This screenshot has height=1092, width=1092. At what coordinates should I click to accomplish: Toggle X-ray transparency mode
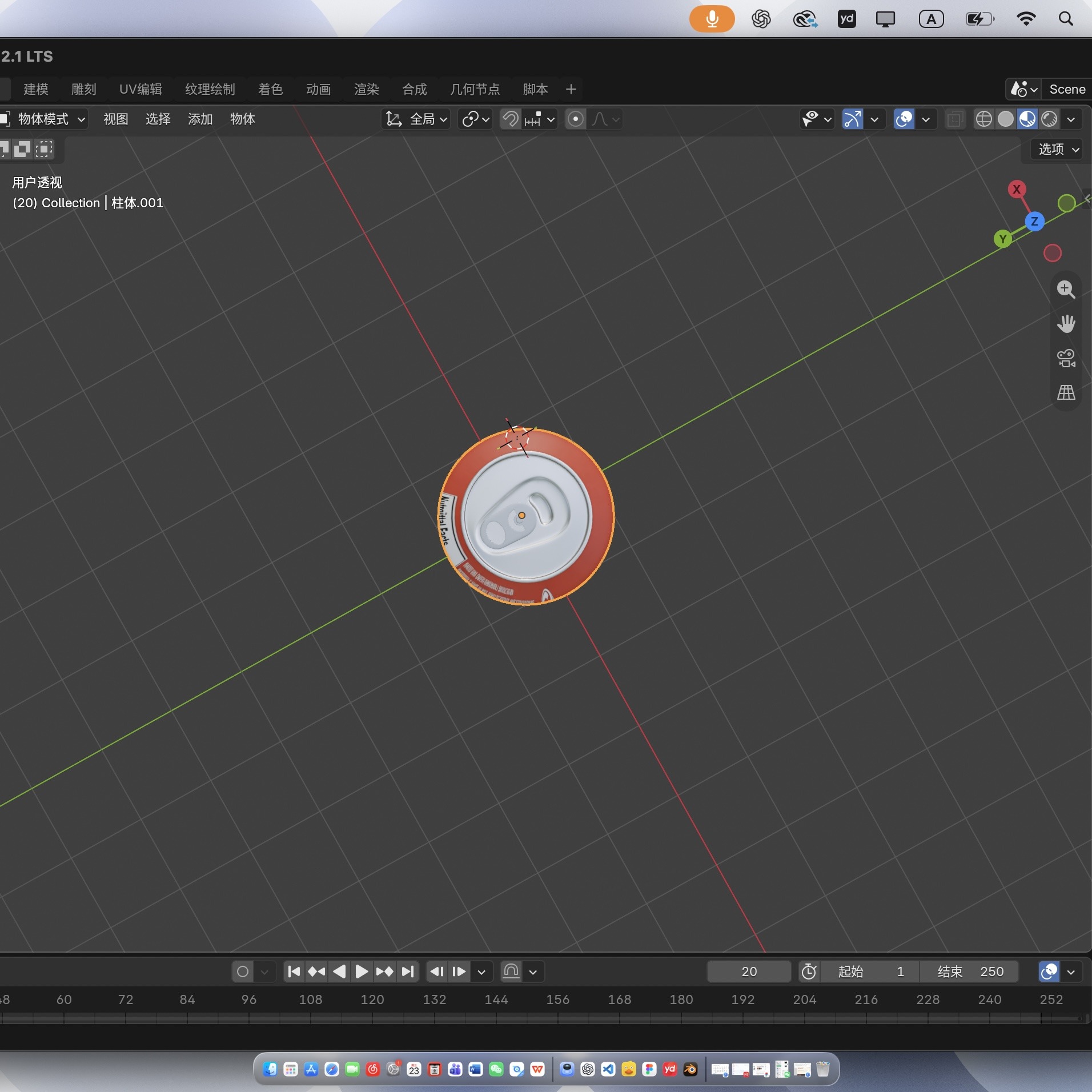pyautogui.click(x=955, y=119)
